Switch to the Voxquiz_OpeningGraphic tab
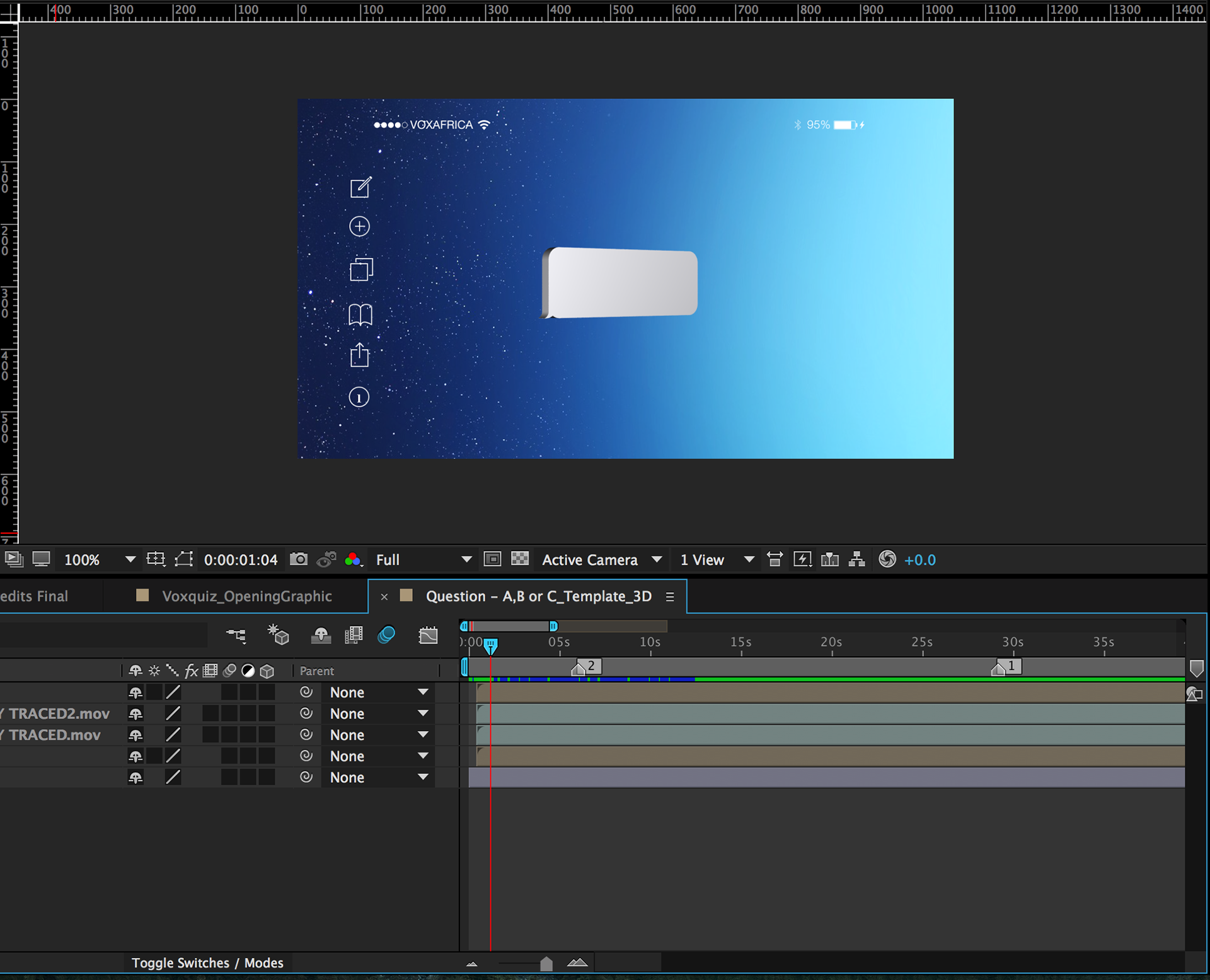1210x980 pixels. 246,596
